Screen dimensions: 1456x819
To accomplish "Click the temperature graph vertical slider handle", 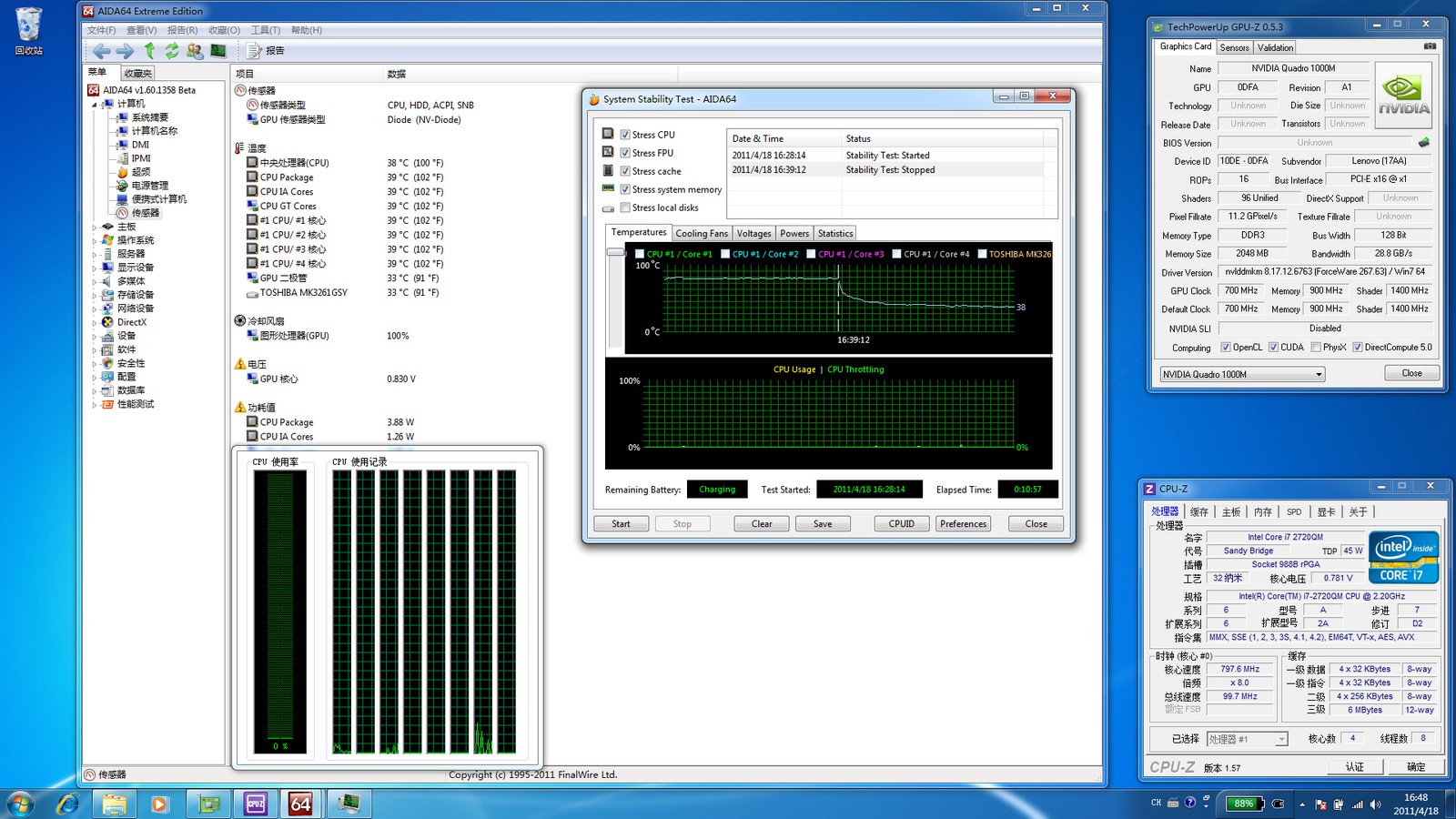I will click(616, 252).
